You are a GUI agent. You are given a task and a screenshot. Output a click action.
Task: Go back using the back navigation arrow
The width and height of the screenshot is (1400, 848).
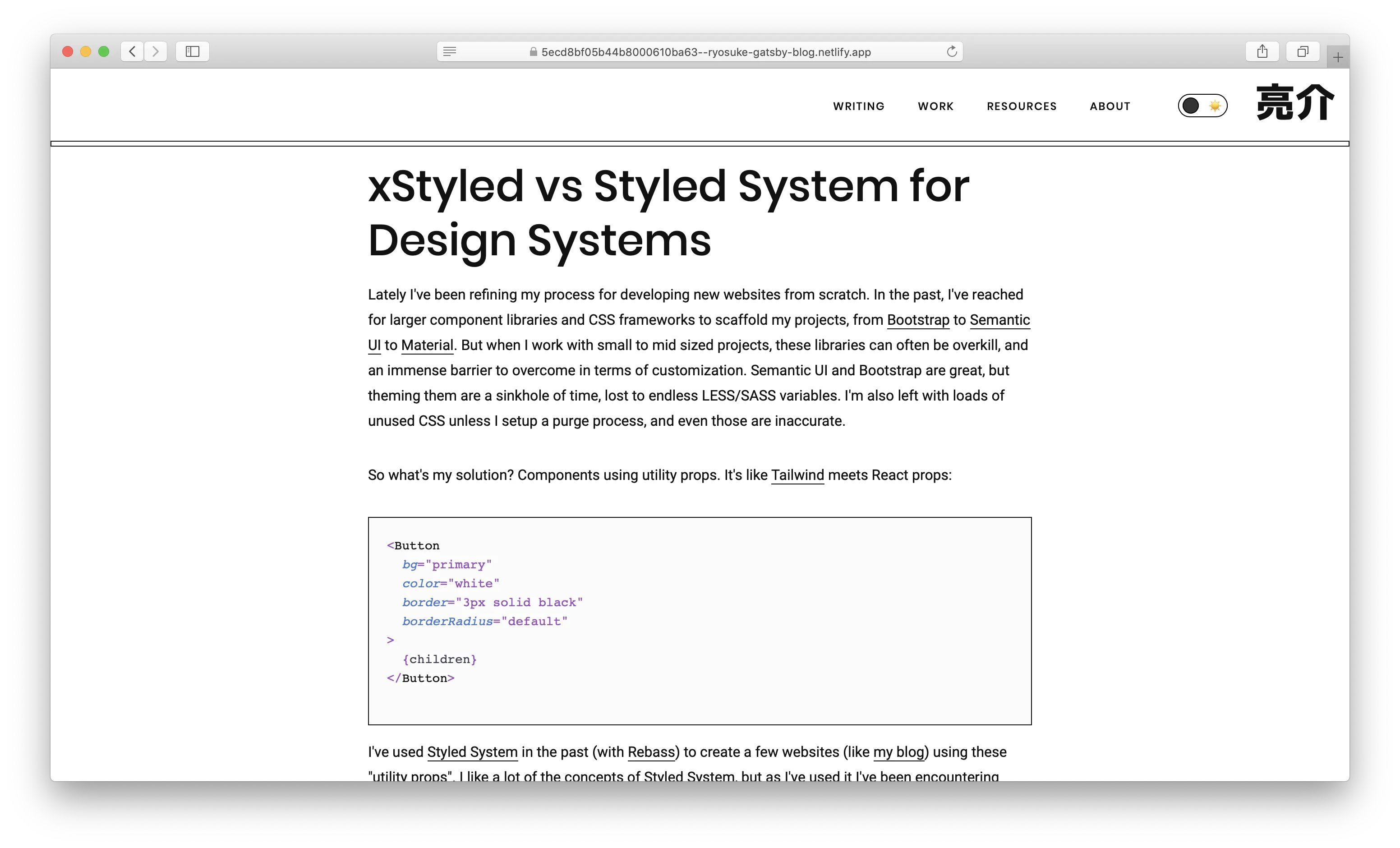132,51
